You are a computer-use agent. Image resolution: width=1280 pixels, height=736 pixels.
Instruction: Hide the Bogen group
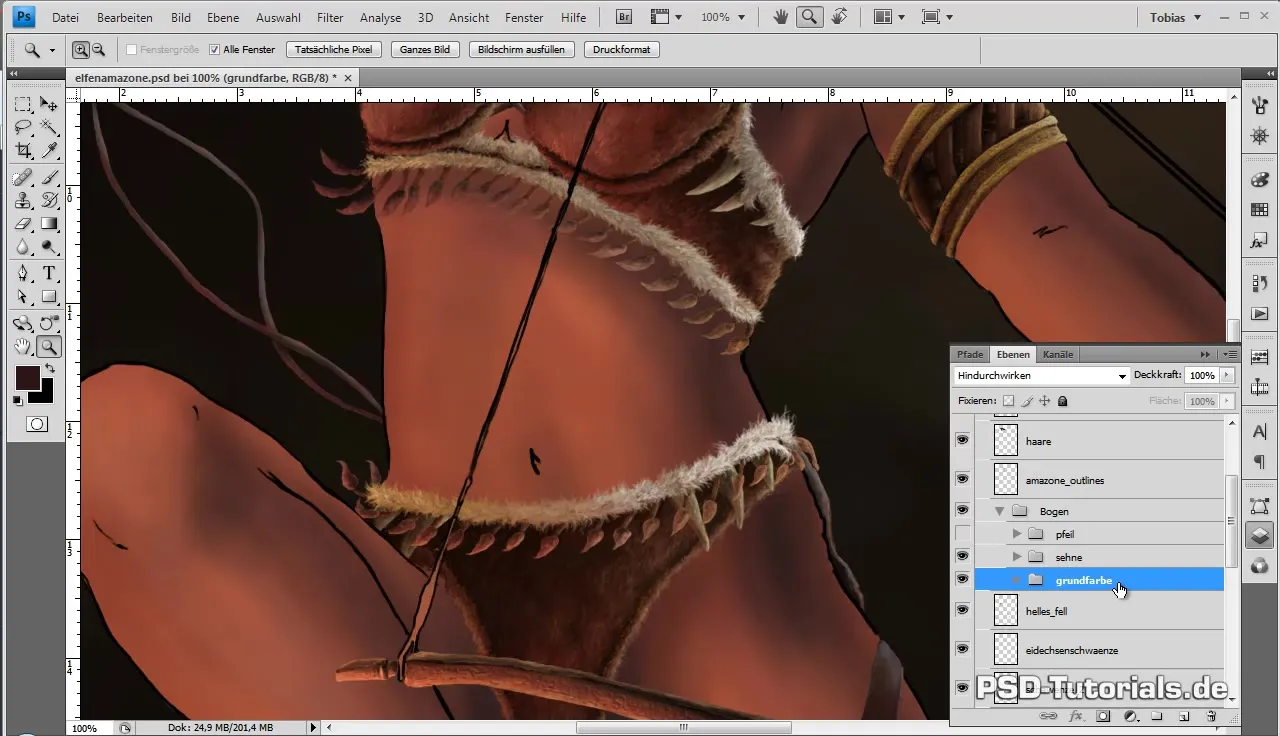[963, 510]
